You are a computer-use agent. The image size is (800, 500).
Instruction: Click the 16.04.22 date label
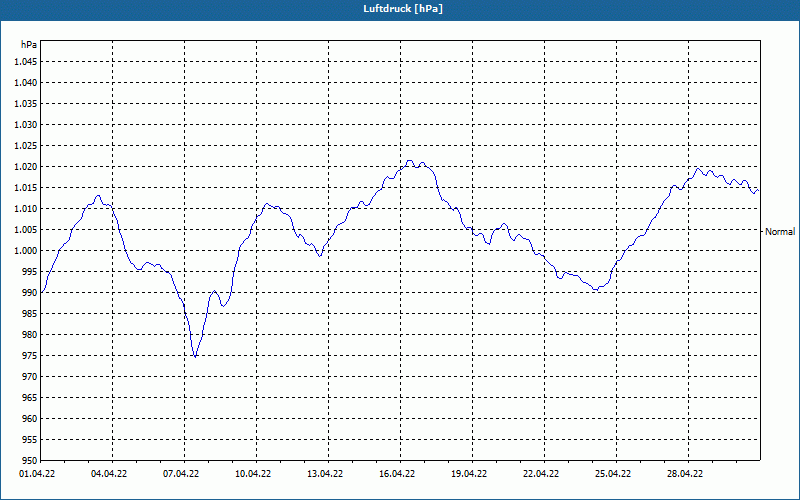tap(397, 474)
